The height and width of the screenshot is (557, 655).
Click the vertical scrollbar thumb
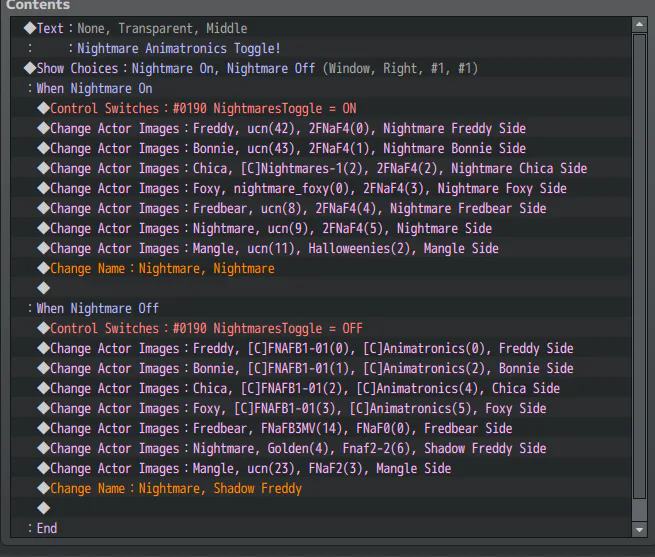pyautogui.click(x=639, y=267)
